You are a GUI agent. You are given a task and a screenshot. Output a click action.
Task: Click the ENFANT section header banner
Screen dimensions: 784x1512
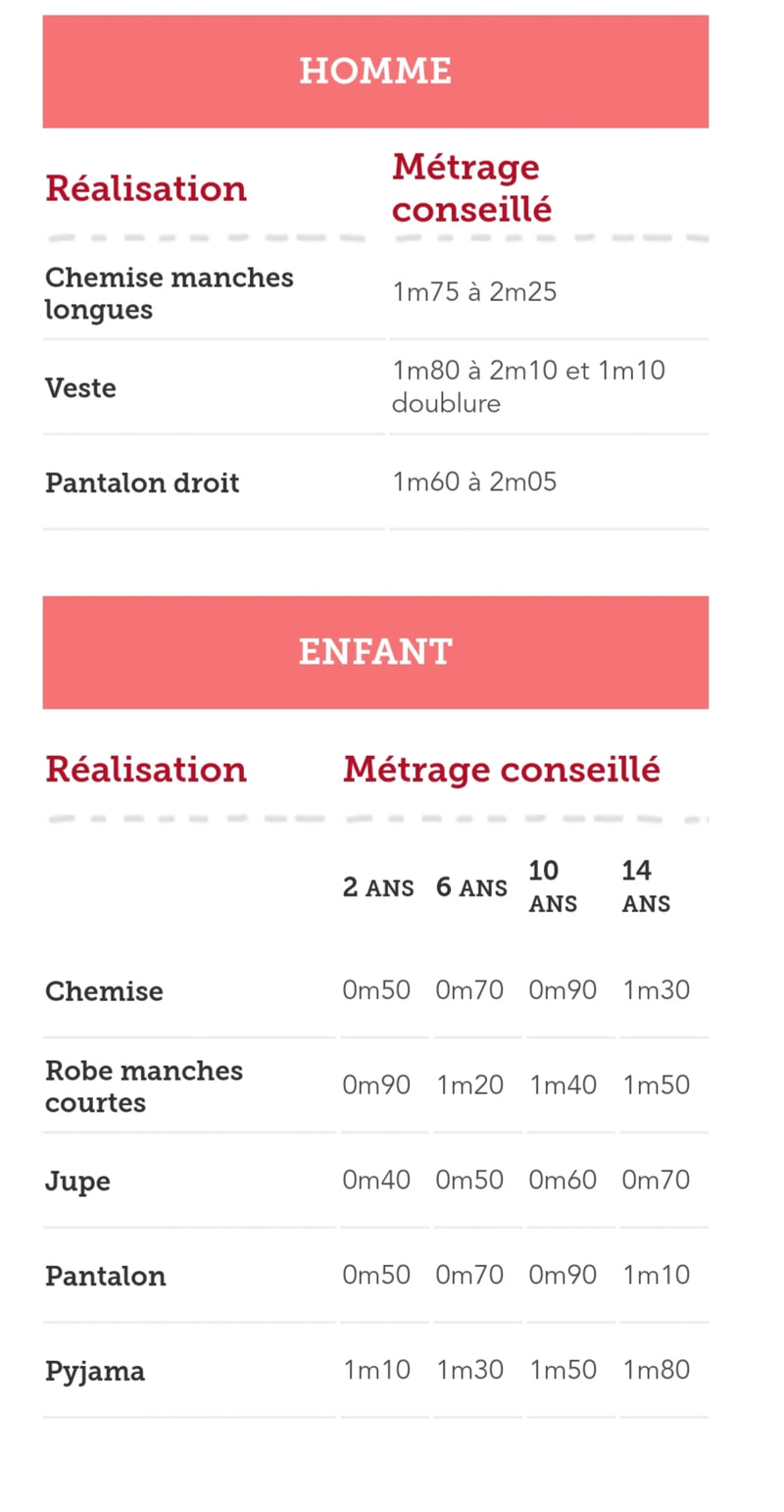375,652
